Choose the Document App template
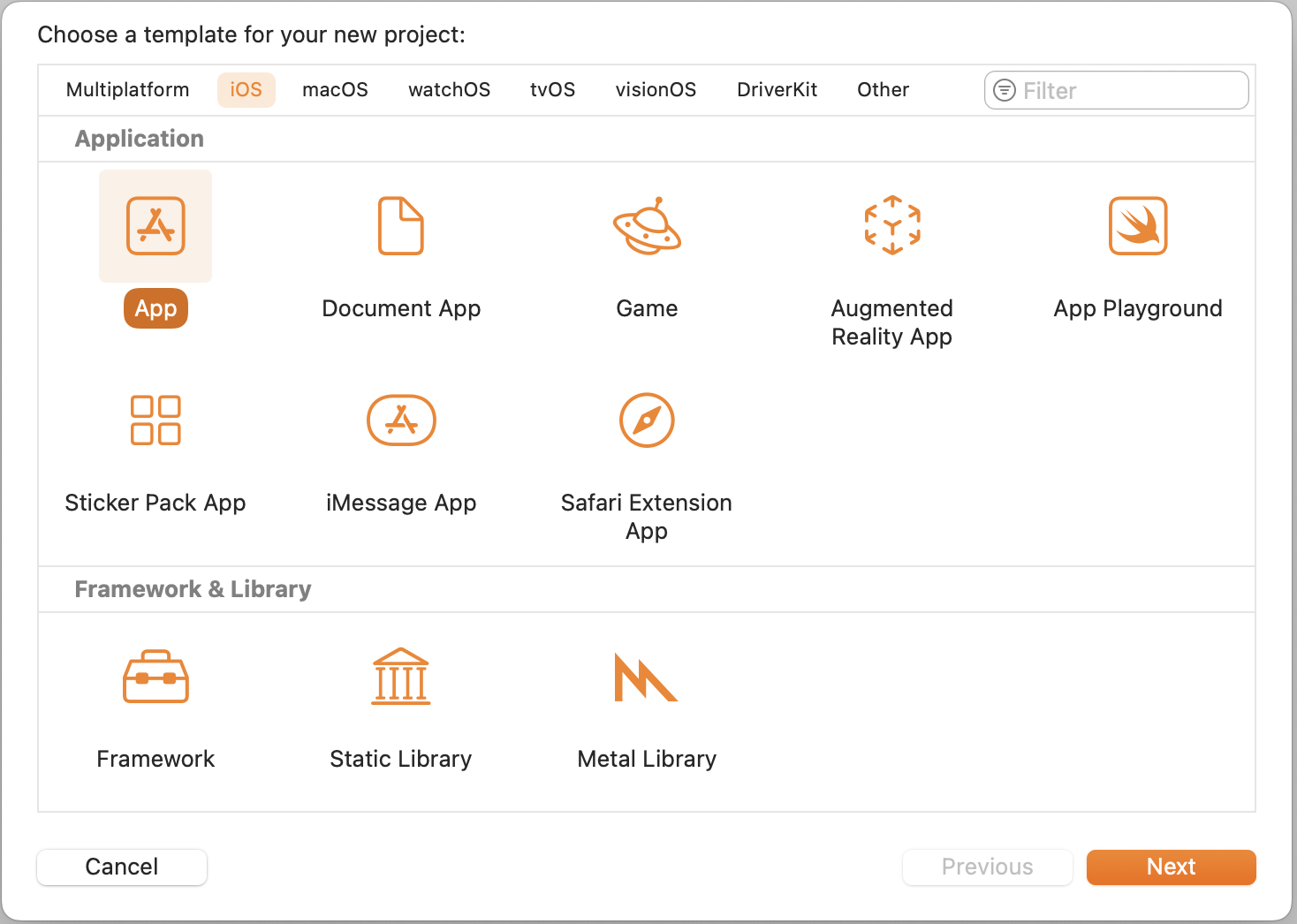Screen dimensions: 1297x924 tap(401, 226)
